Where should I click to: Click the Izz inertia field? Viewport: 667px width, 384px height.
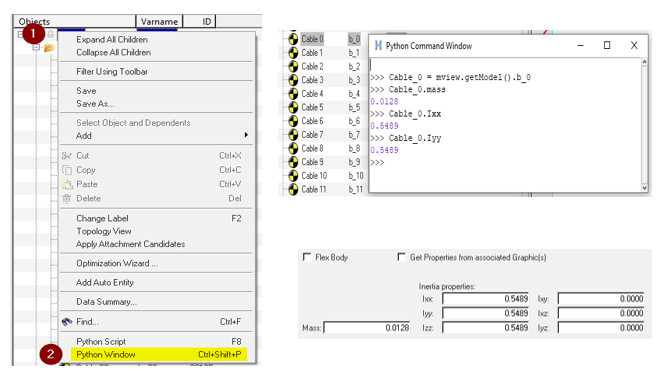pos(485,328)
